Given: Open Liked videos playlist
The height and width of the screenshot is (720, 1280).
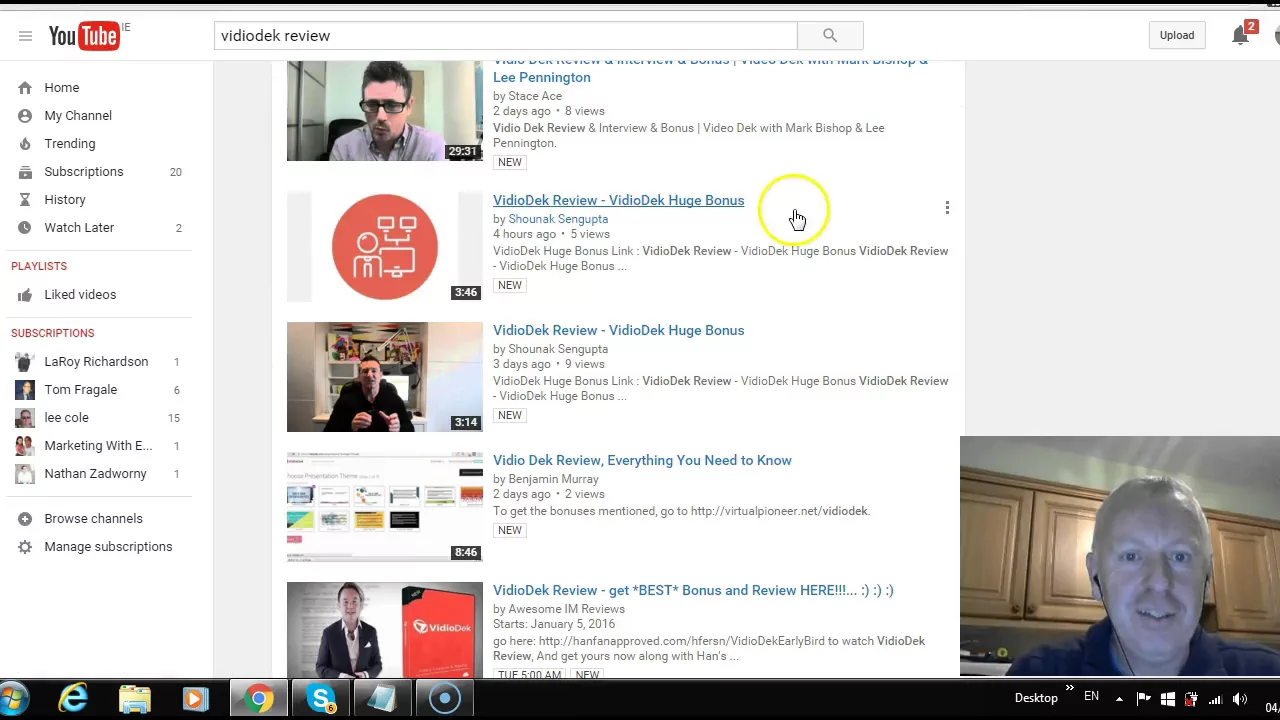Looking at the screenshot, I should click(80, 295).
